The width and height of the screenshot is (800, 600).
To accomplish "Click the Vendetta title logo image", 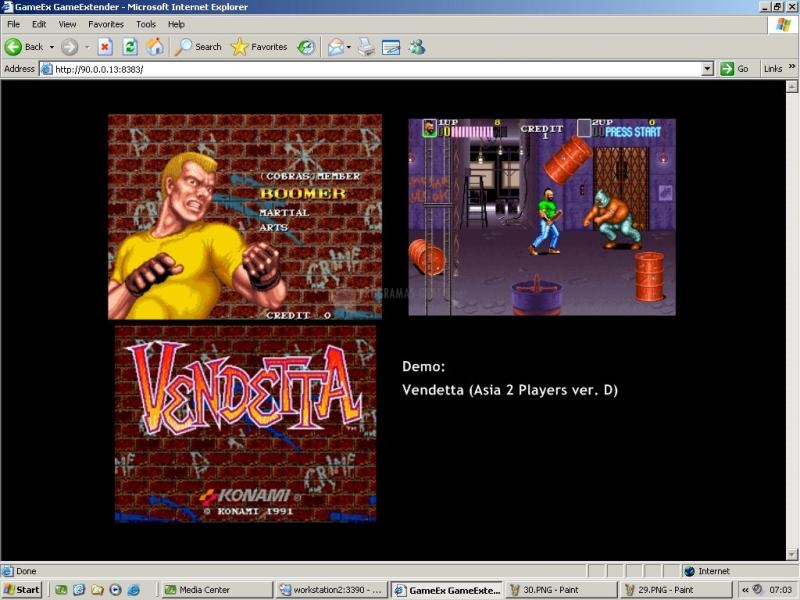I will 245,424.
